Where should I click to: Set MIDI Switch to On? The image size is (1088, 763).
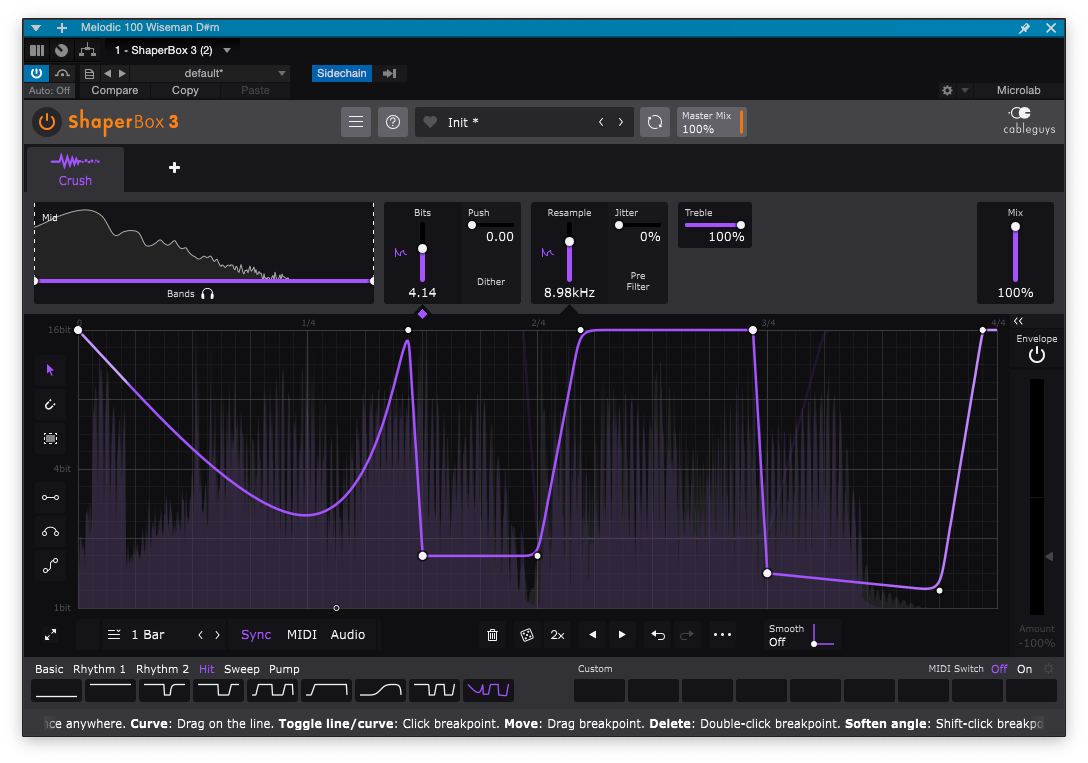click(x=1025, y=669)
